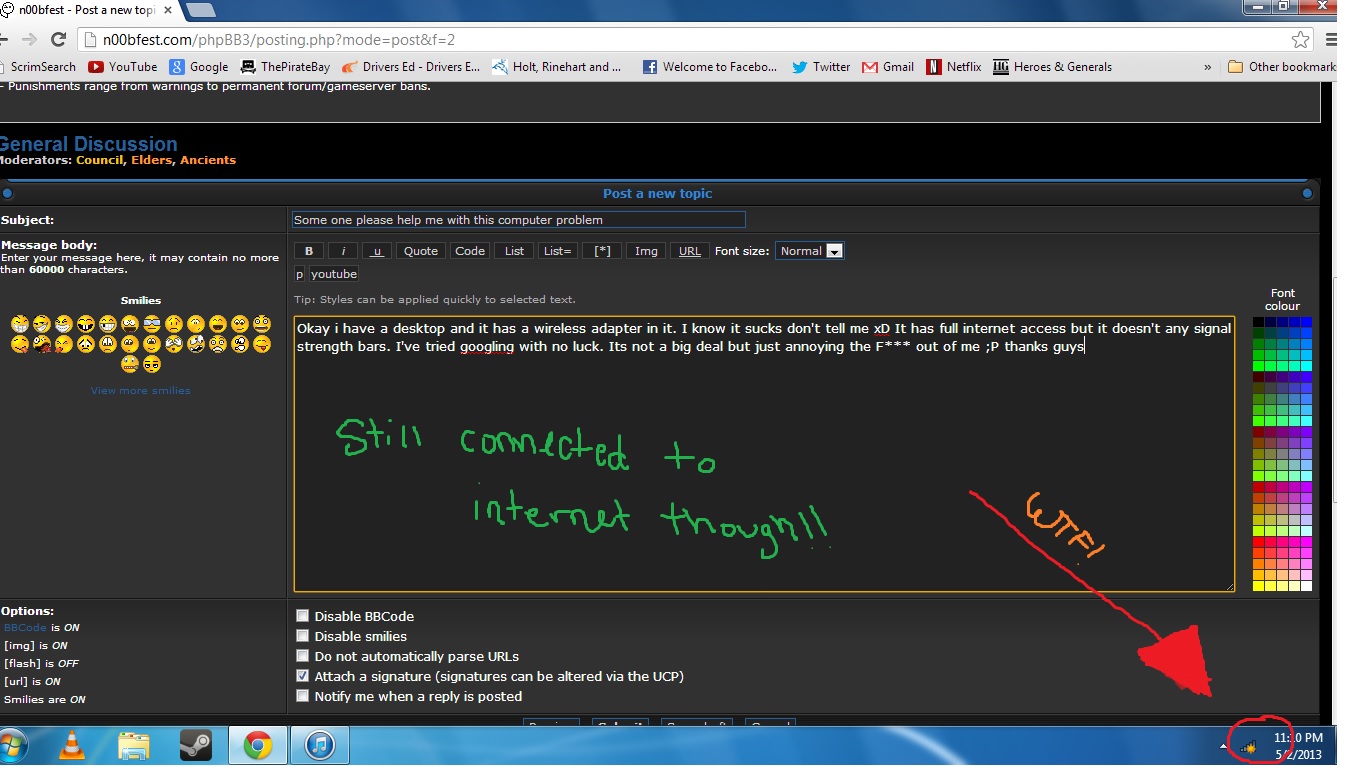Click the Code BBCode button
1354x767 pixels.
[469, 251]
